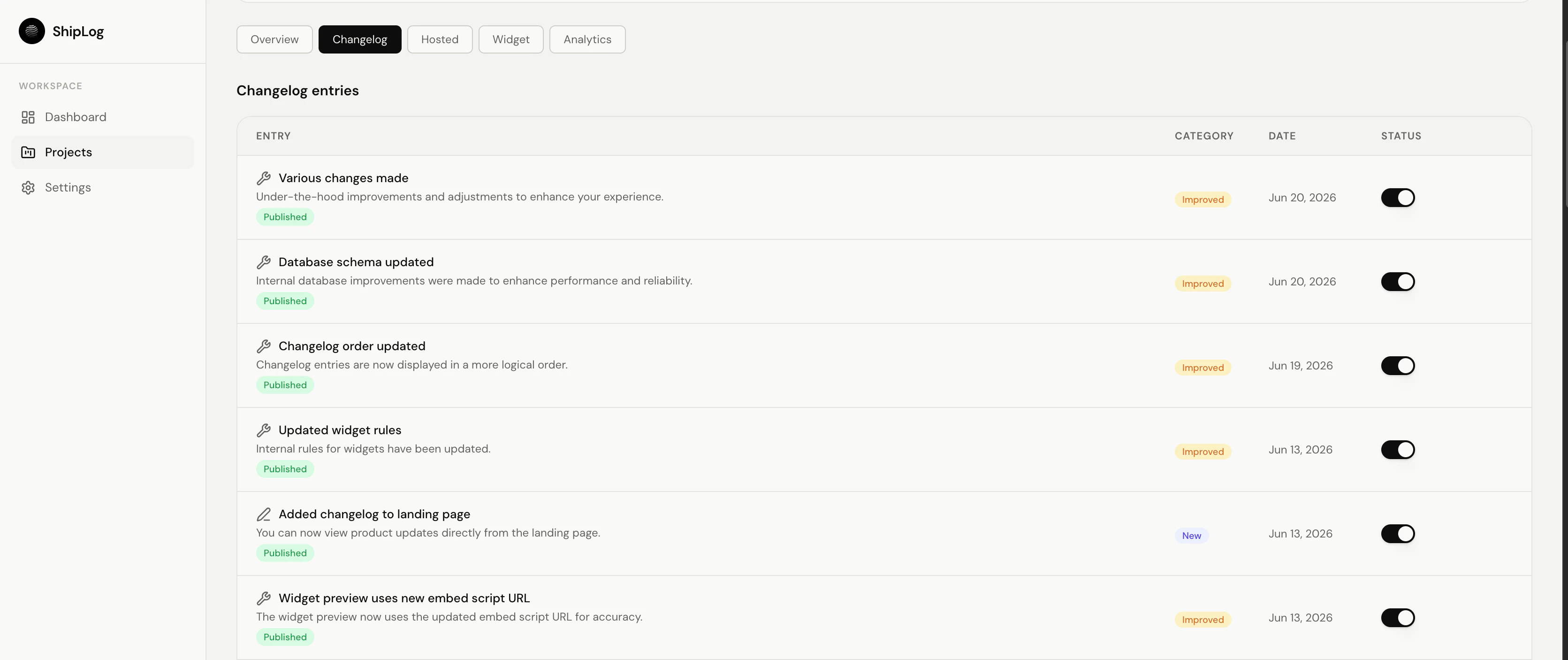Screen dimensions: 1568x660
Task: Click 'Under-the-hood improvements and adjustments' description
Action: click(x=460, y=197)
